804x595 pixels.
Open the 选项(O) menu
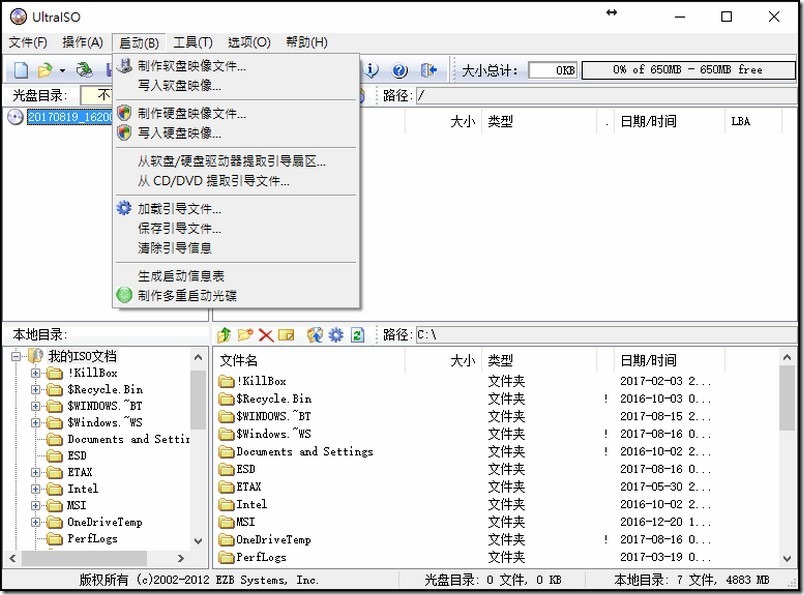(x=249, y=43)
